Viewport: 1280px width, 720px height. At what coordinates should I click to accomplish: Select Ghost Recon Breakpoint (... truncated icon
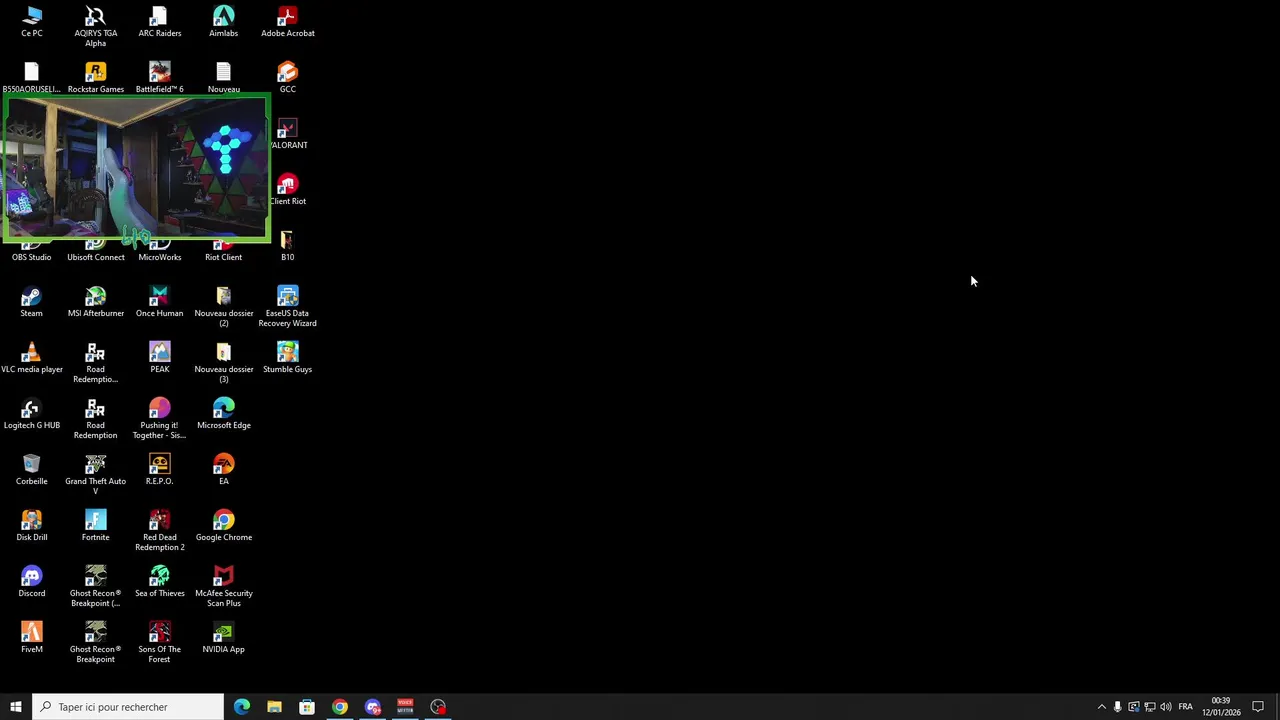(x=95, y=586)
